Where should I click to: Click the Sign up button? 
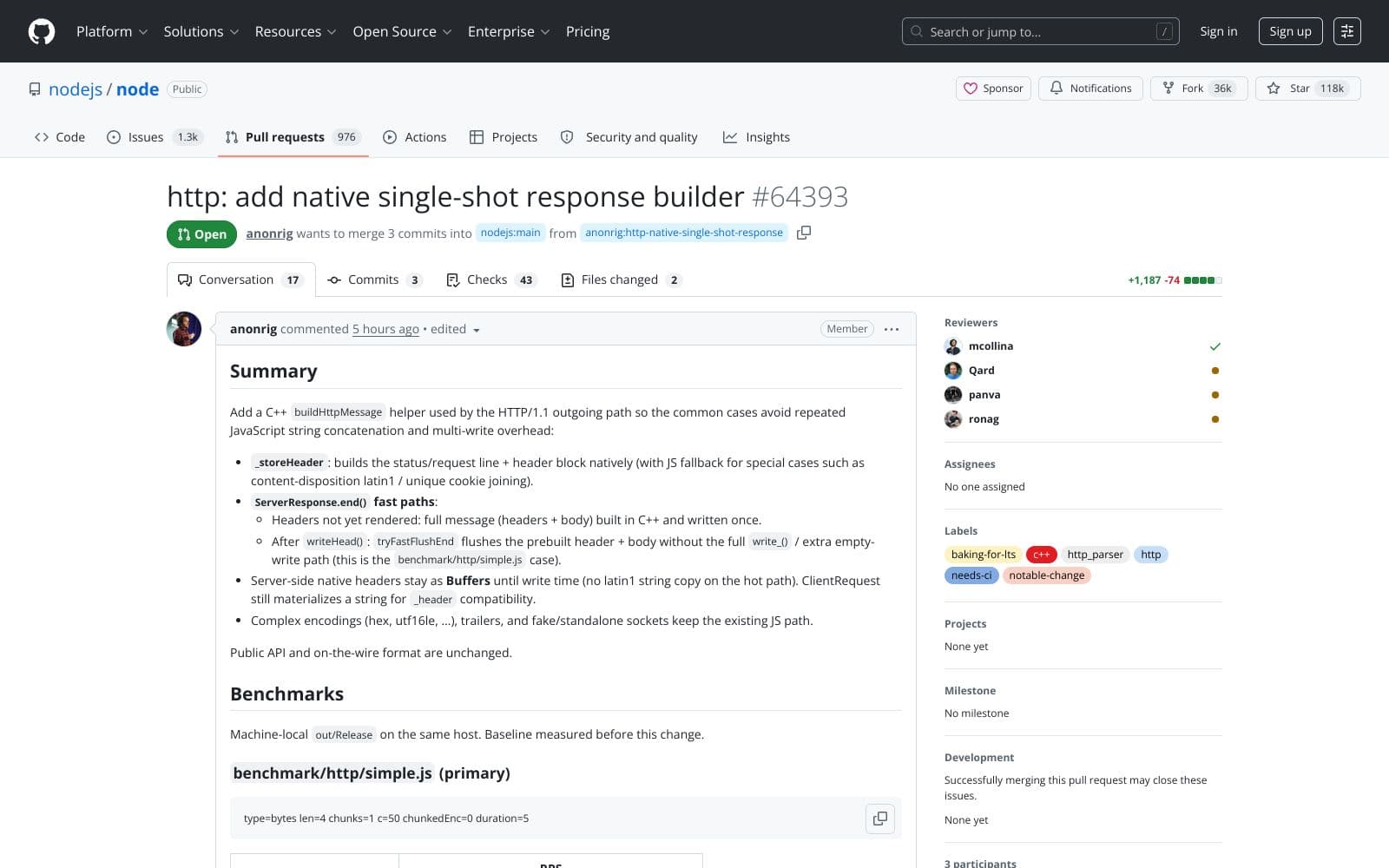click(x=1290, y=31)
